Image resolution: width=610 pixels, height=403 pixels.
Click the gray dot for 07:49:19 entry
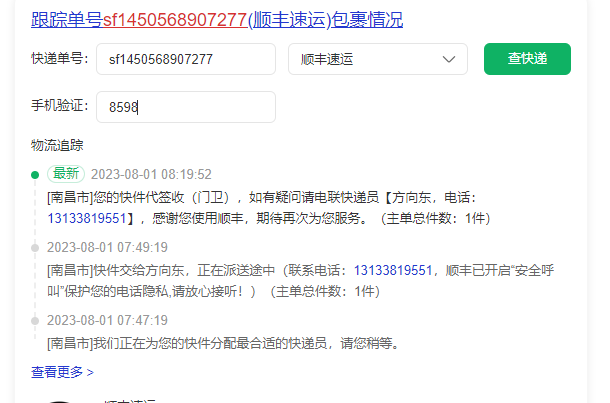click(x=35, y=248)
